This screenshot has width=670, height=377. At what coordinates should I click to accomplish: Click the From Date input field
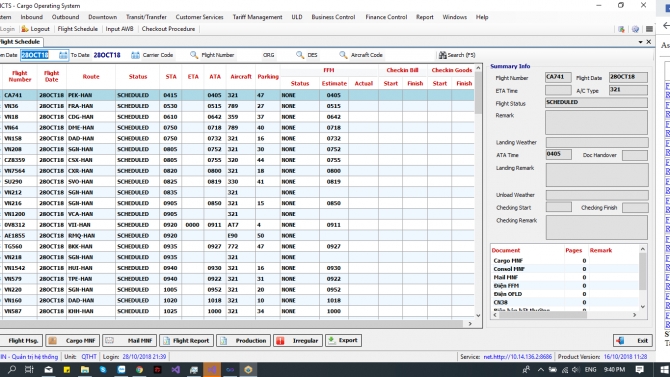pyautogui.click(x=39, y=55)
